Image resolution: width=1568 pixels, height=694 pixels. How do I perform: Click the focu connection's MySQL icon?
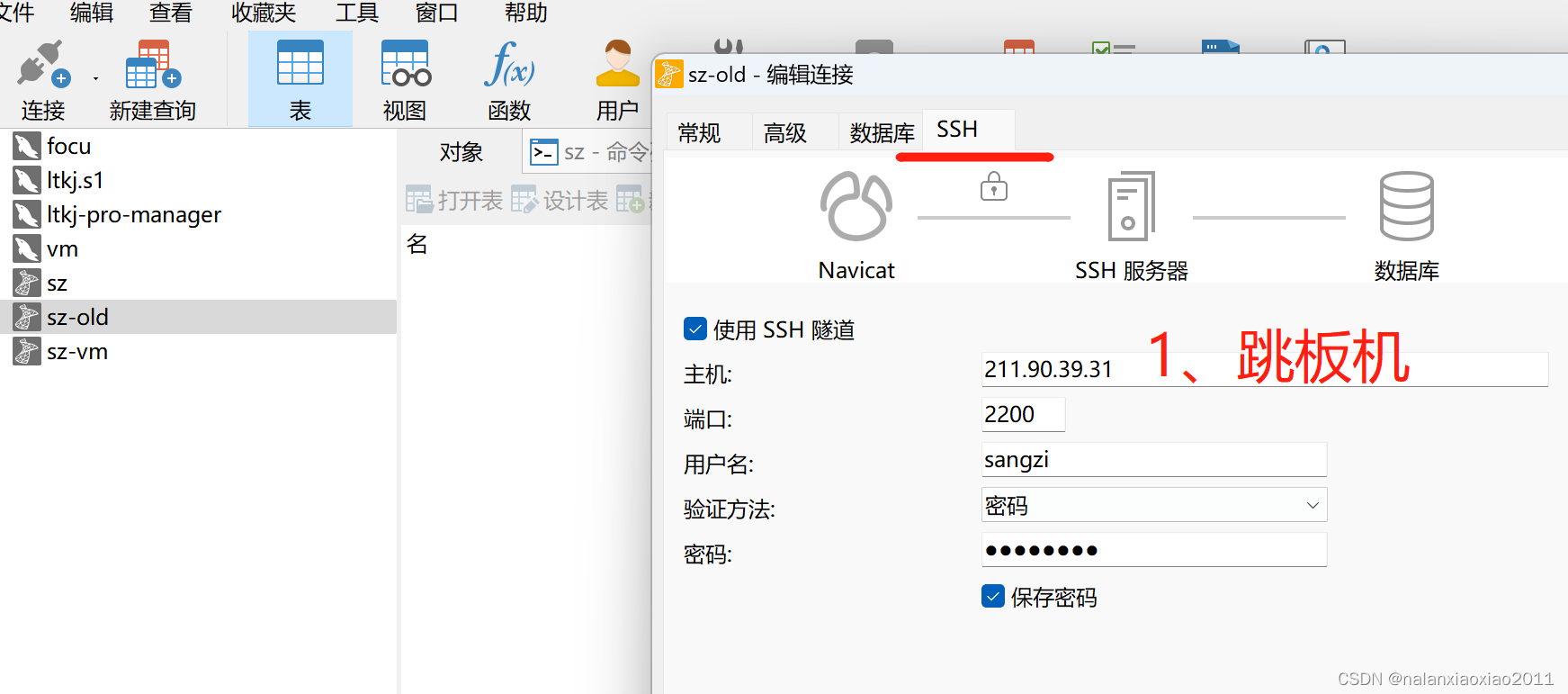27,146
